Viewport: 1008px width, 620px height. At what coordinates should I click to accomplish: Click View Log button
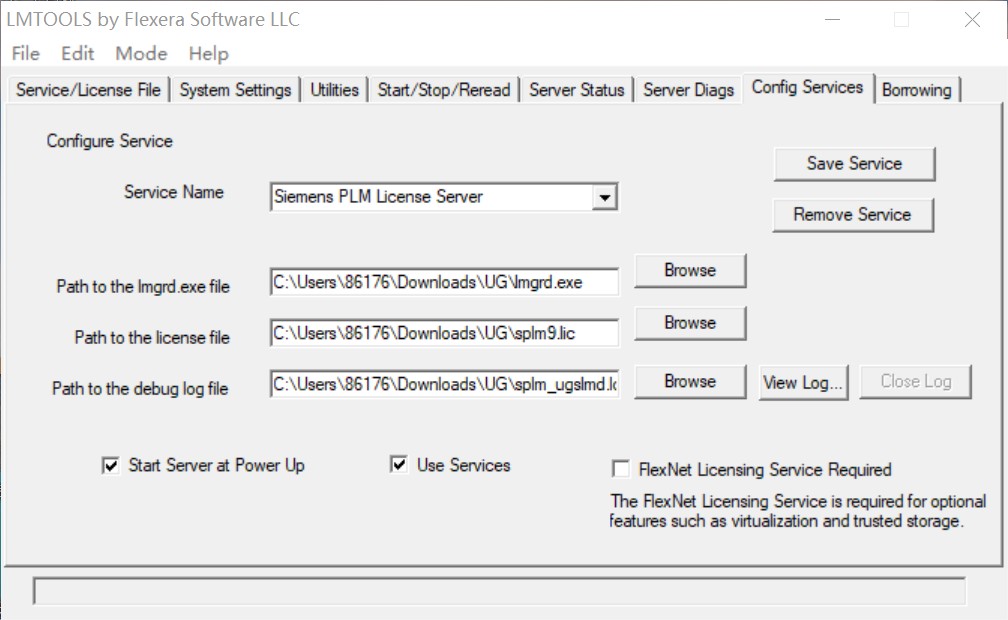[803, 383]
